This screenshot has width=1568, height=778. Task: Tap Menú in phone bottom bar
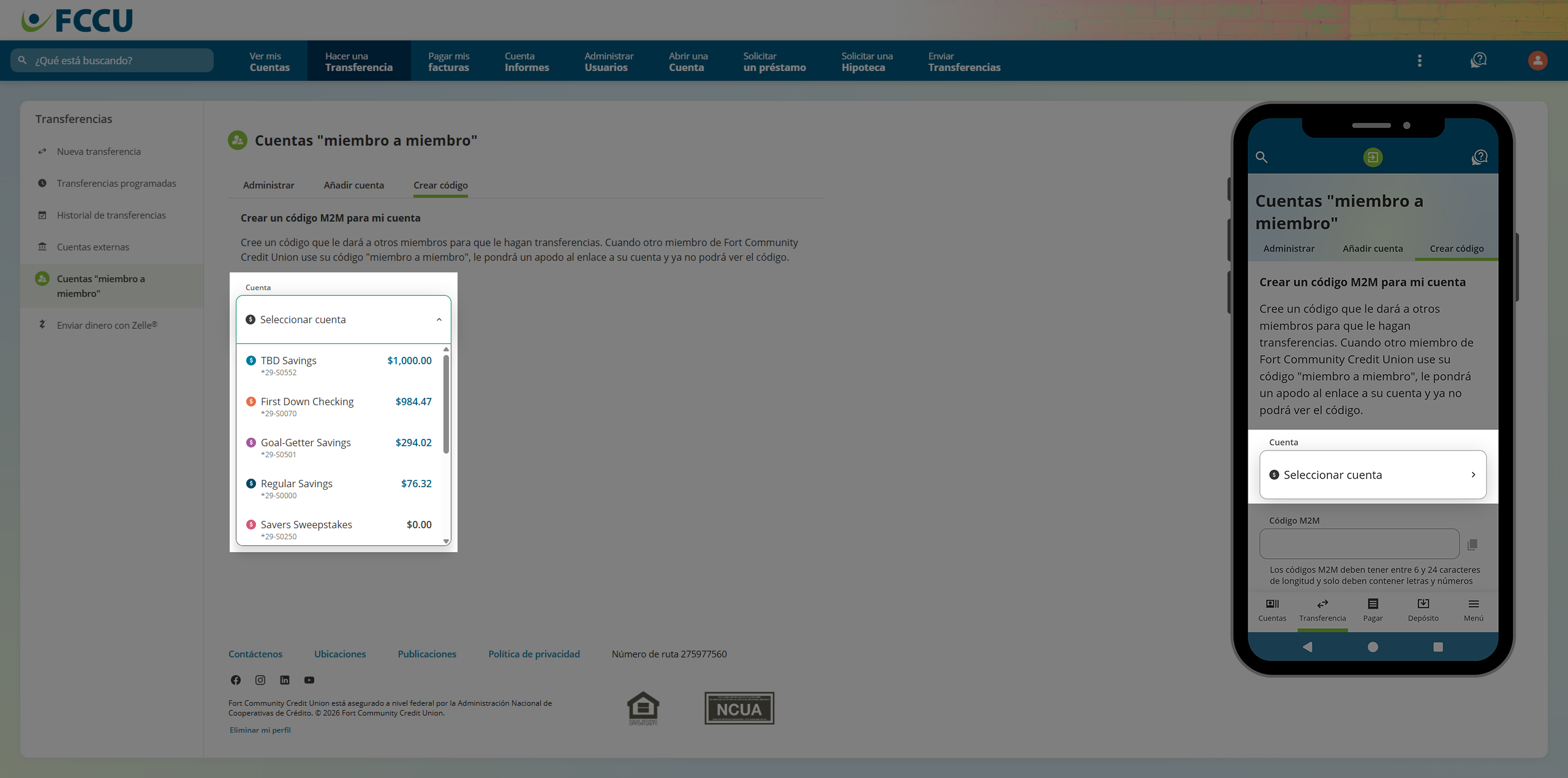(1473, 610)
